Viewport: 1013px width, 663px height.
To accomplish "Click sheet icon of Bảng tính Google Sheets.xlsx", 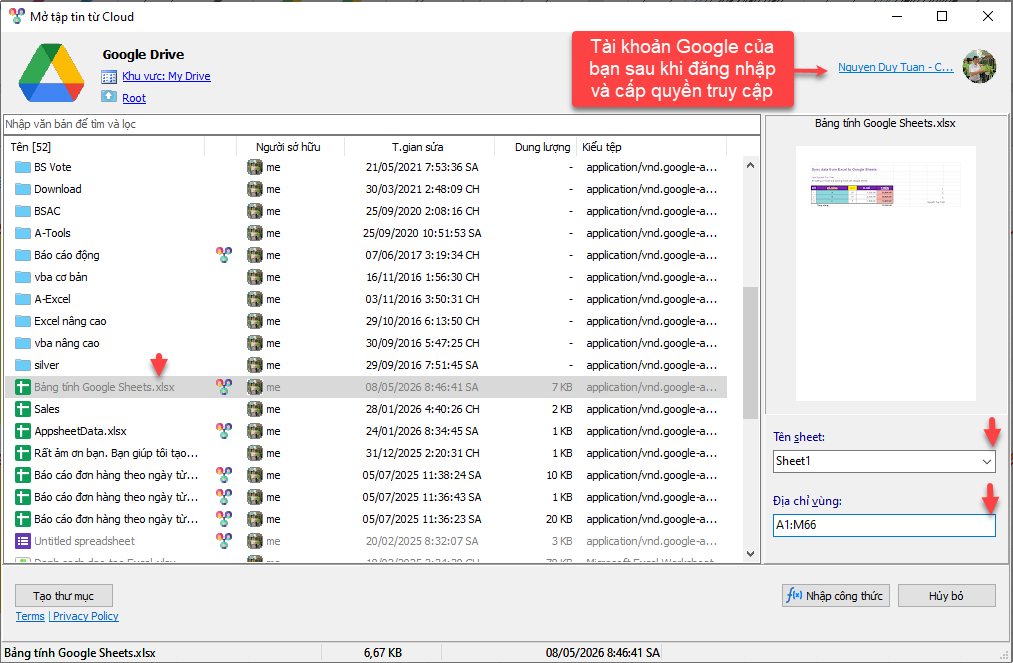I will point(23,387).
